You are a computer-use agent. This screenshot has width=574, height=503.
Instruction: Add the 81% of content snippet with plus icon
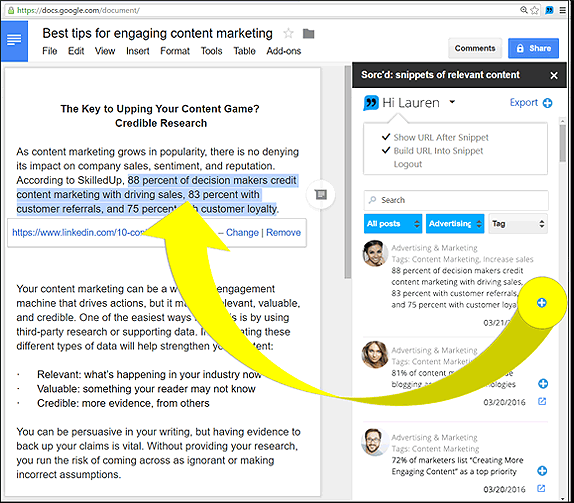point(543,383)
